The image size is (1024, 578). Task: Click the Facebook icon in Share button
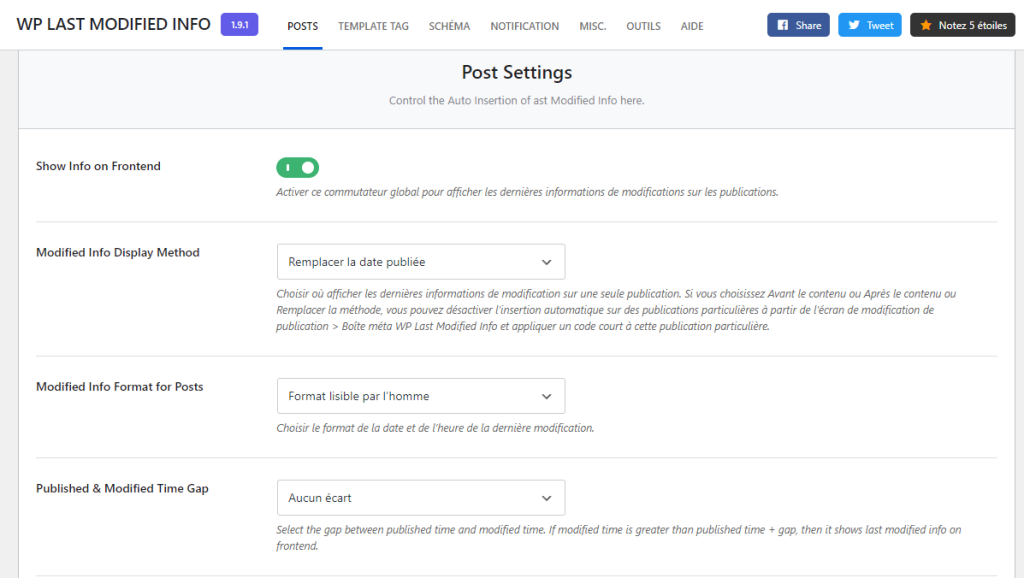(x=782, y=25)
